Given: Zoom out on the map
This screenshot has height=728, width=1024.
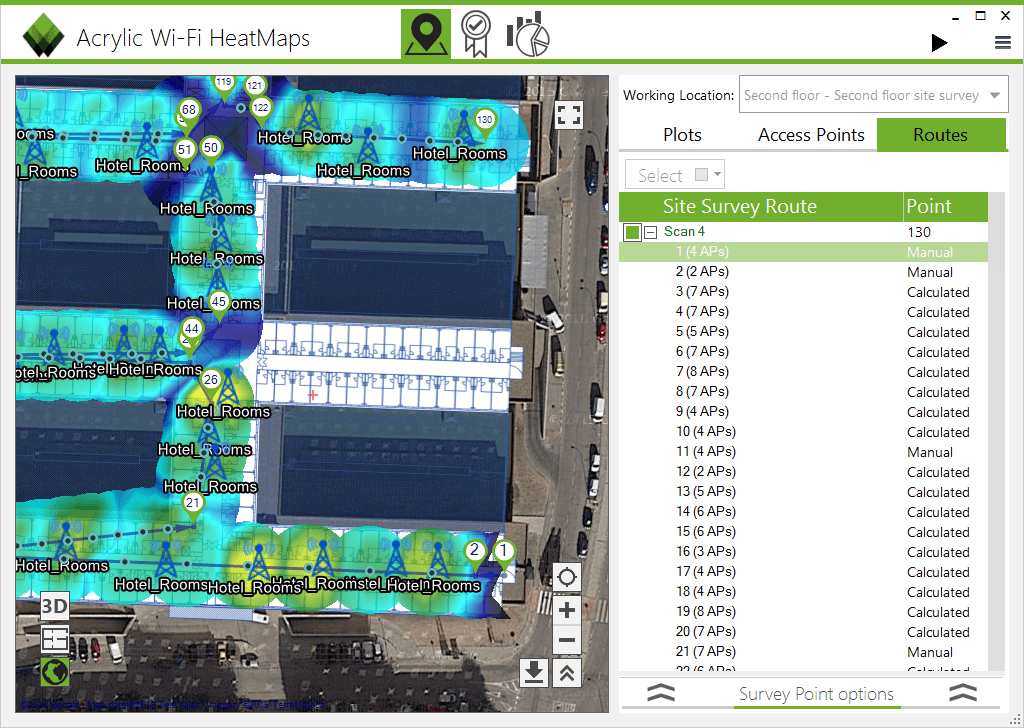Looking at the screenshot, I should point(566,640).
